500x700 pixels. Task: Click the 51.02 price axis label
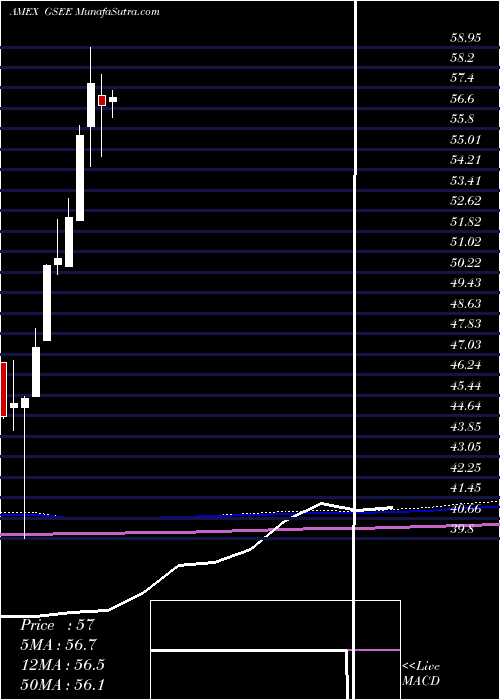click(x=465, y=242)
